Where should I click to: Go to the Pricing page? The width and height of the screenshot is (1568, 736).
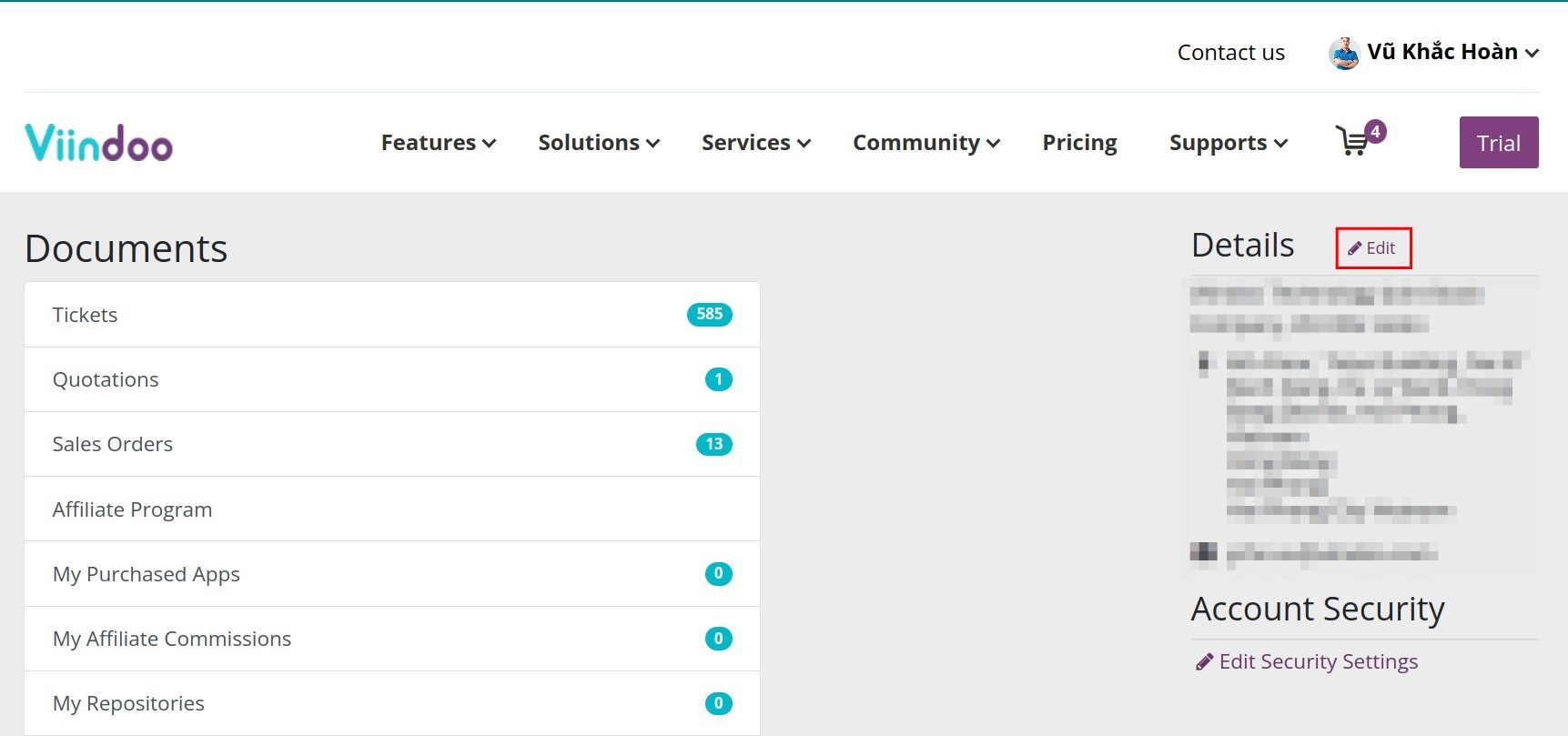click(x=1079, y=143)
